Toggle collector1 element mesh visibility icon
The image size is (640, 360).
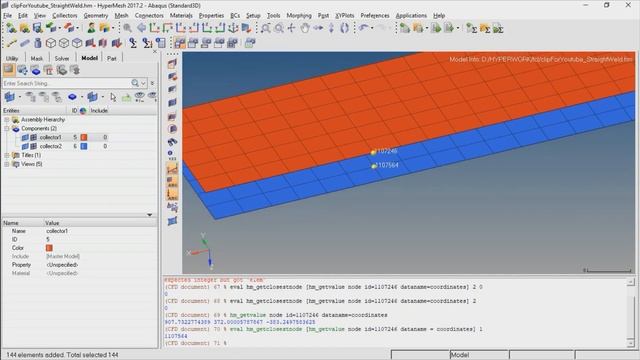[x=33, y=138]
